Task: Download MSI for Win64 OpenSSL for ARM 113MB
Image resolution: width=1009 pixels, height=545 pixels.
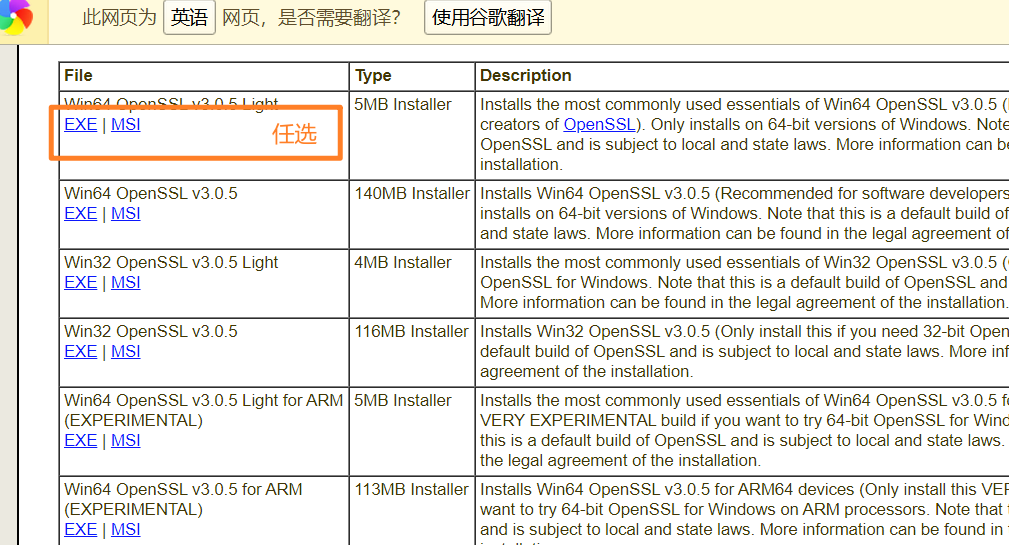Action: [125, 529]
